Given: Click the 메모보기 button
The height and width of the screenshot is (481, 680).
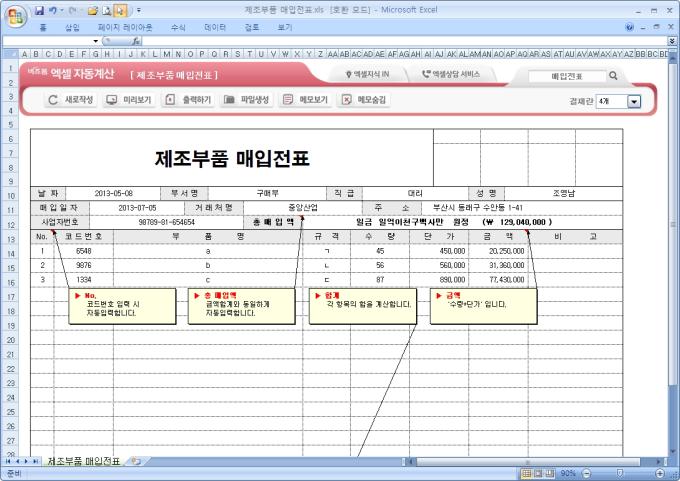Looking at the screenshot, I should [x=305, y=100].
